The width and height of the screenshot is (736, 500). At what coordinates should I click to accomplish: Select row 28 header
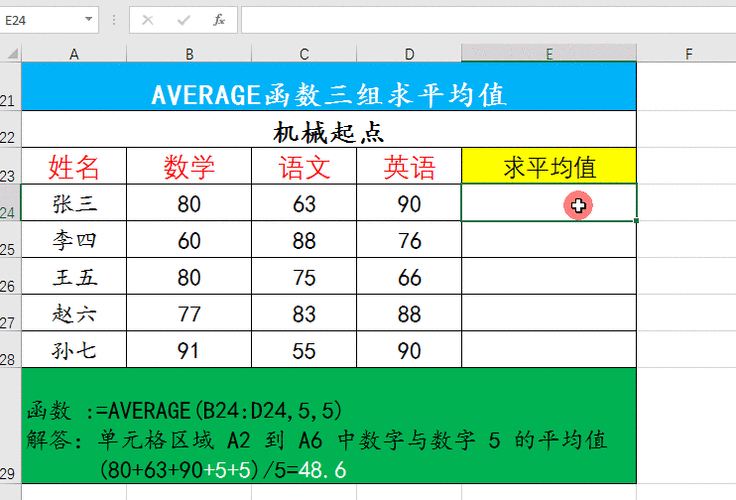[x=10, y=349]
